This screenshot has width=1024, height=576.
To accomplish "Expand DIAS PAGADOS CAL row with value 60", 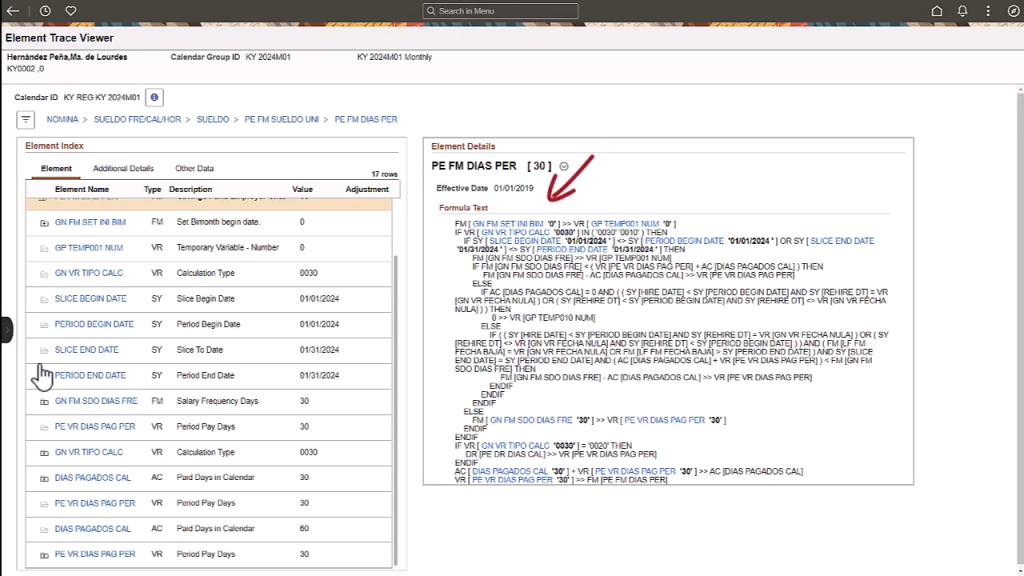I will [44, 529].
